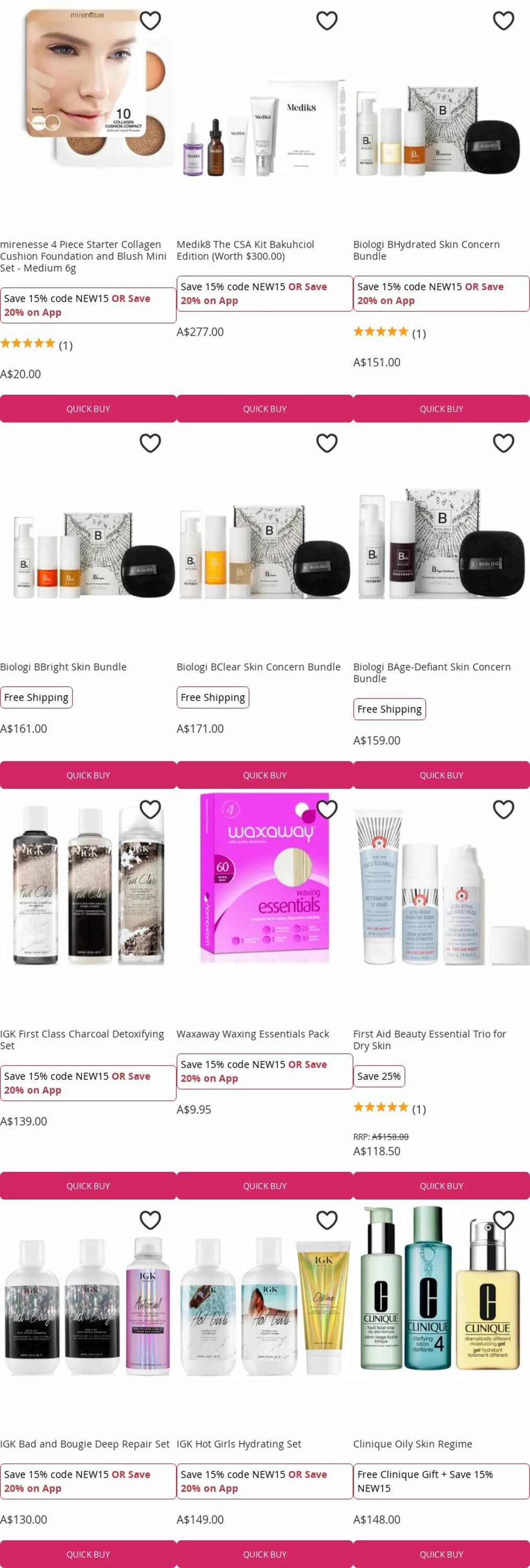
Task: Quick buy Biologi BClear Skin Concern Bundle
Action: [264, 776]
